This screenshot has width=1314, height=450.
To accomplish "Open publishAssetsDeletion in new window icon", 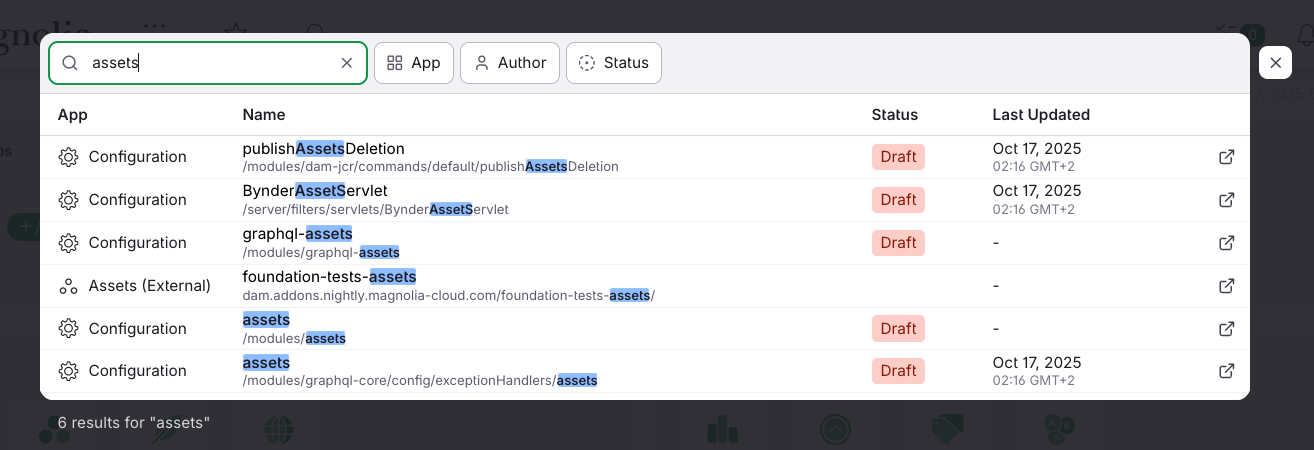I will [1226, 157].
